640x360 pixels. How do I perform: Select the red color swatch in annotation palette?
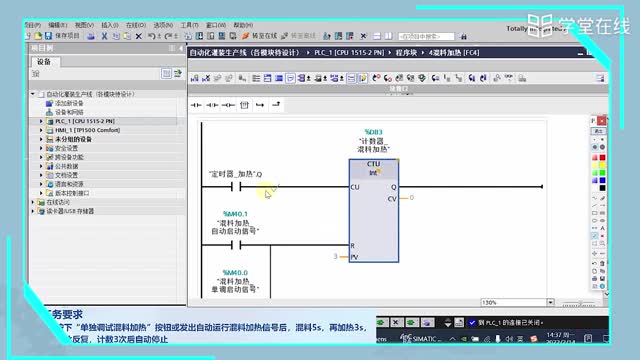602,158
